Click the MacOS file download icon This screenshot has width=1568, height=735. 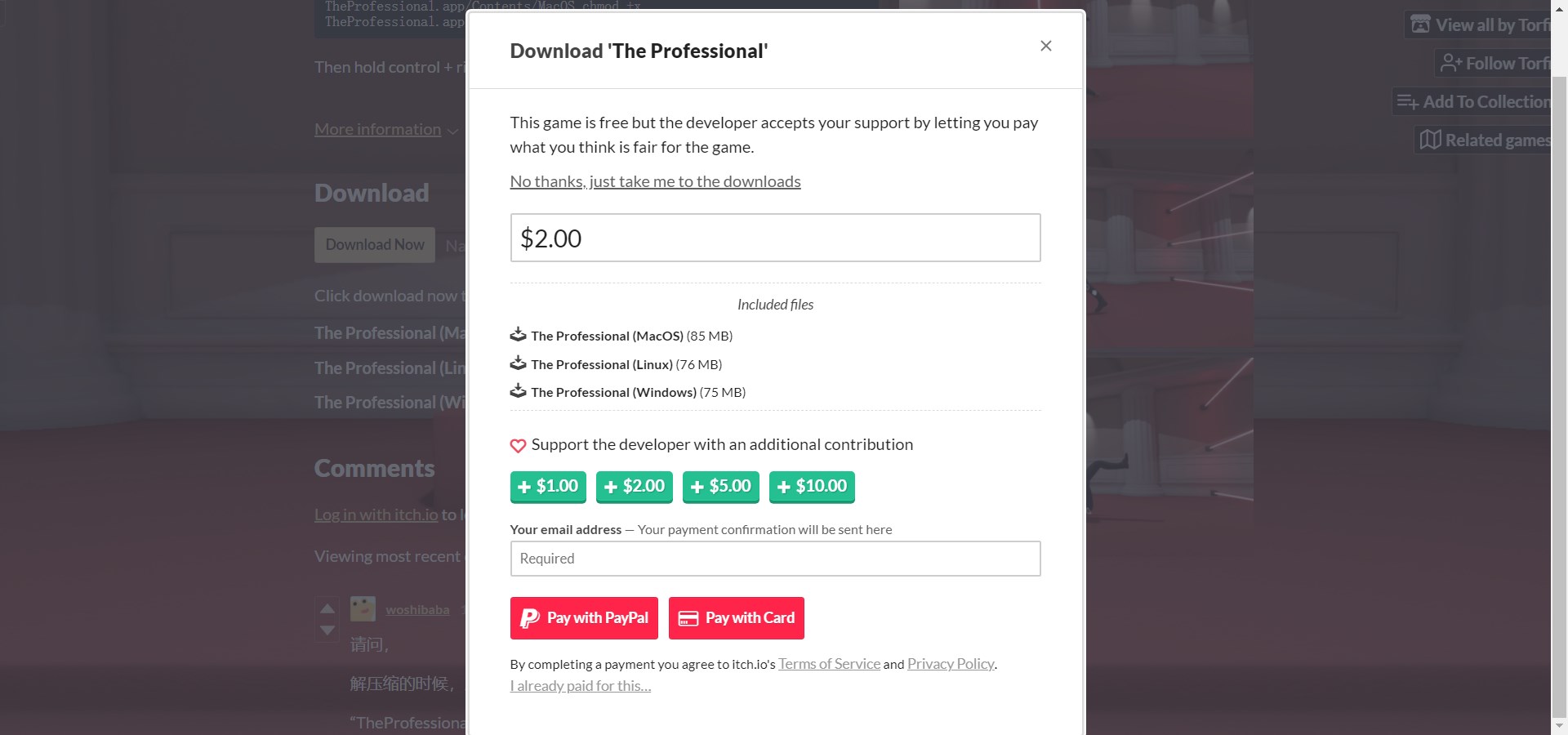[518, 335]
